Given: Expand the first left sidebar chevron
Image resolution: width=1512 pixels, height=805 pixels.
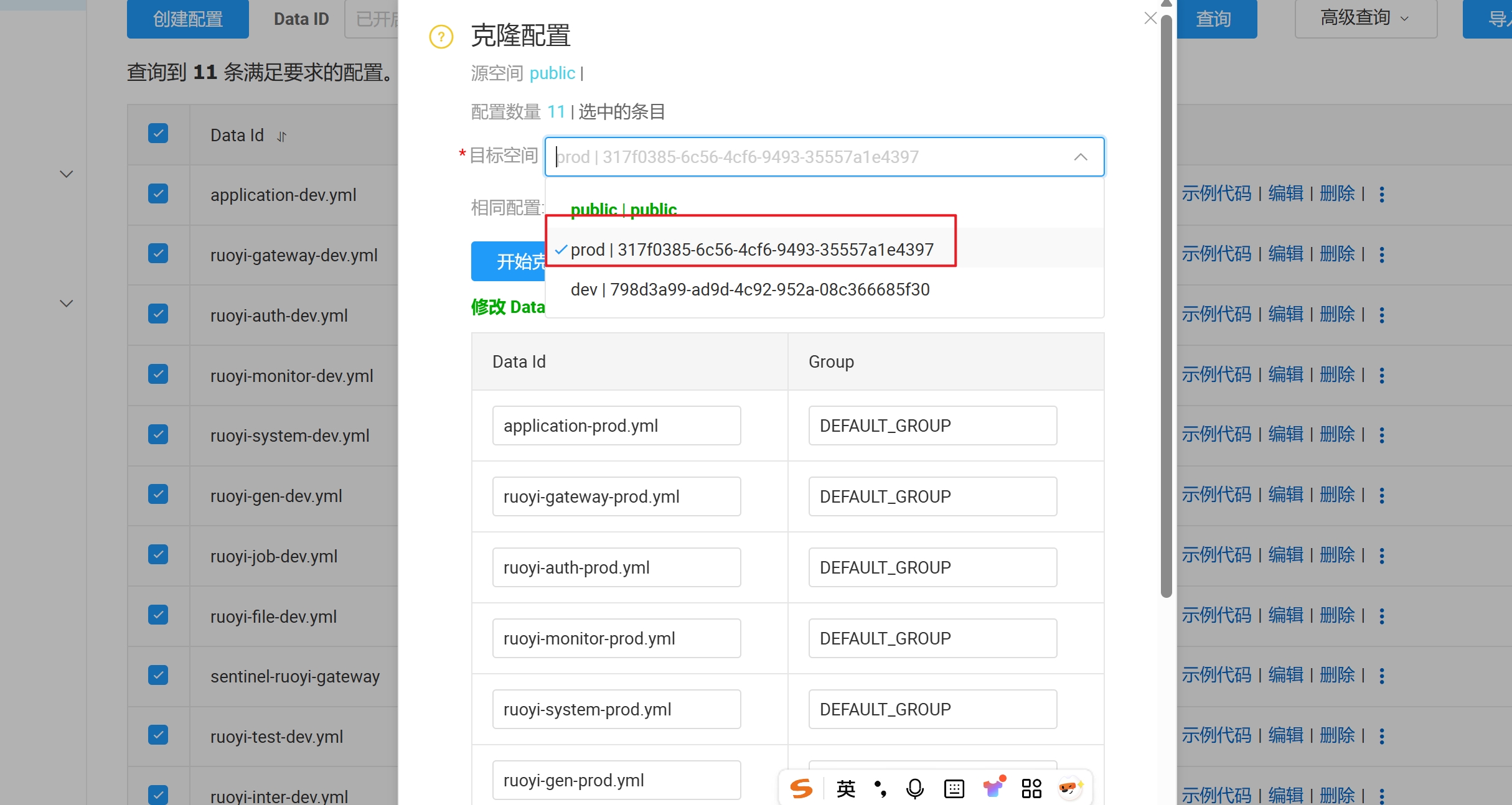Looking at the screenshot, I should tap(66, 174).
